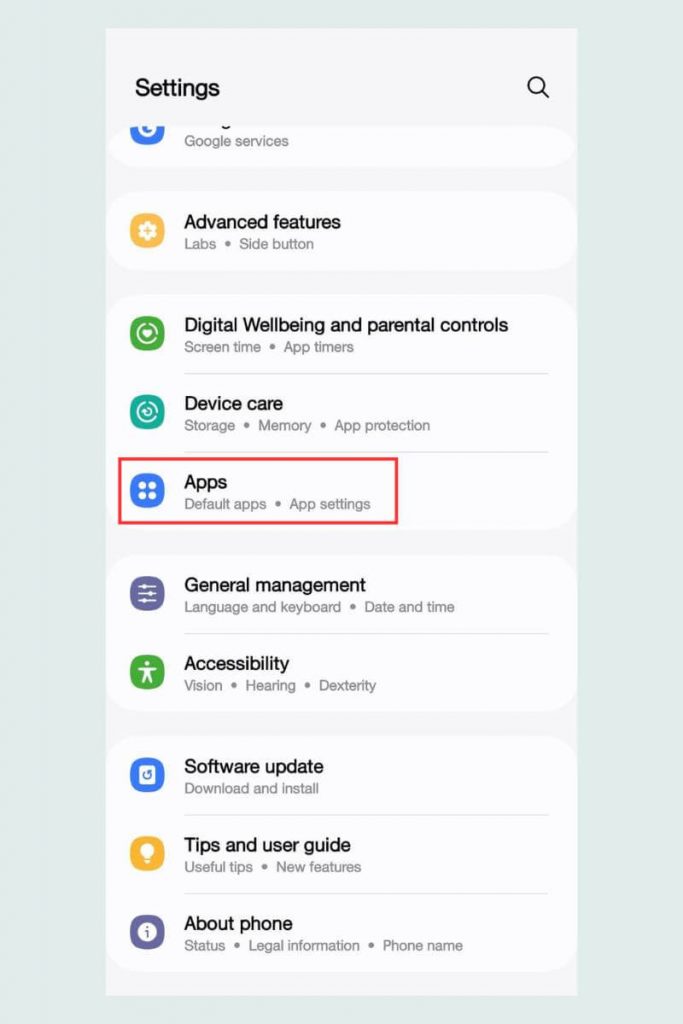Viewport: 683px width, 1024px height.
Task: Tap the About phone info icon
Action: [147, 932]
